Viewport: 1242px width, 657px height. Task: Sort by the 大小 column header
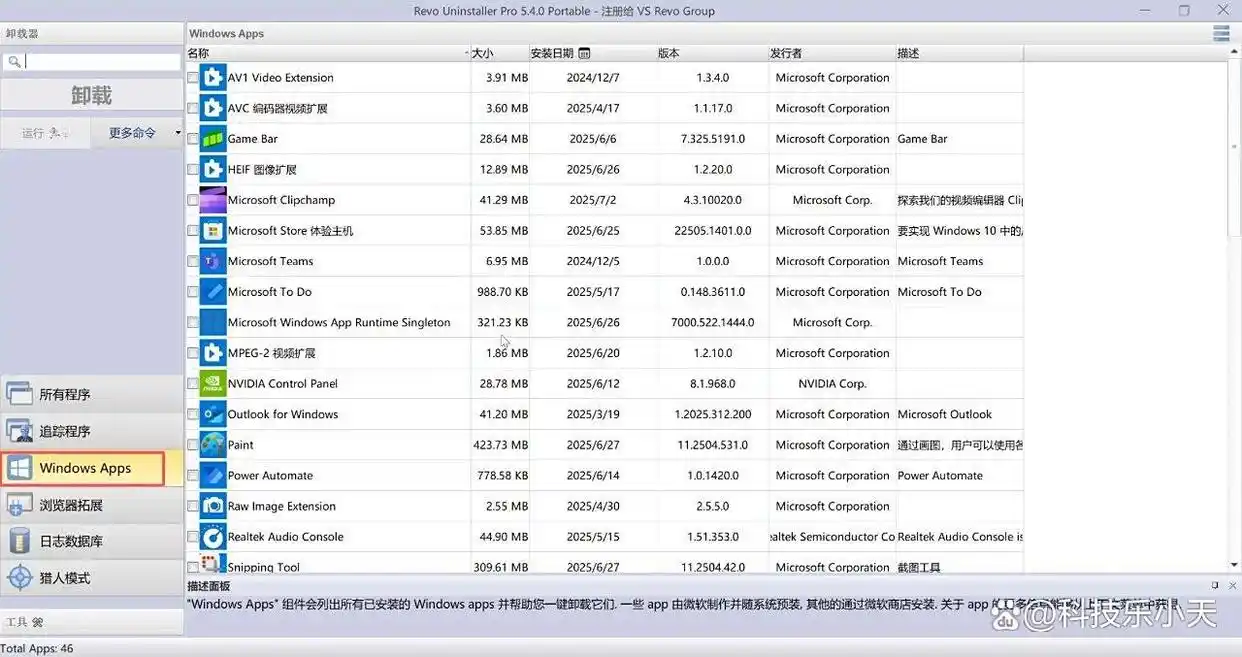tap(500, 53)
